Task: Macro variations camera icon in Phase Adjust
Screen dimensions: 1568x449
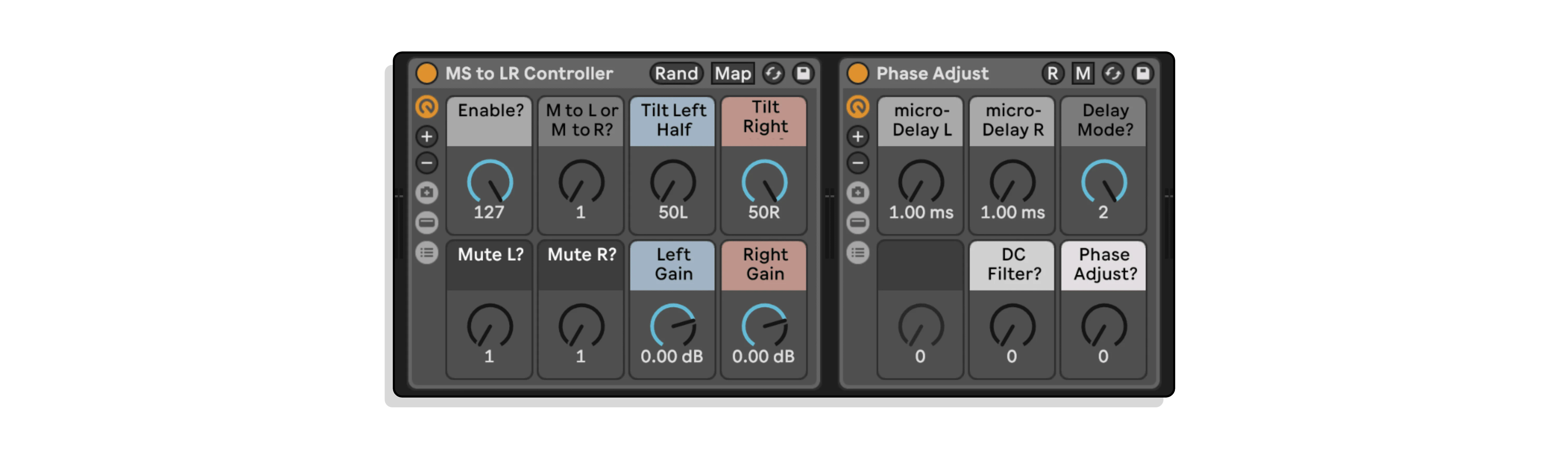Action: pyautogui.click(x=858, y=193)
